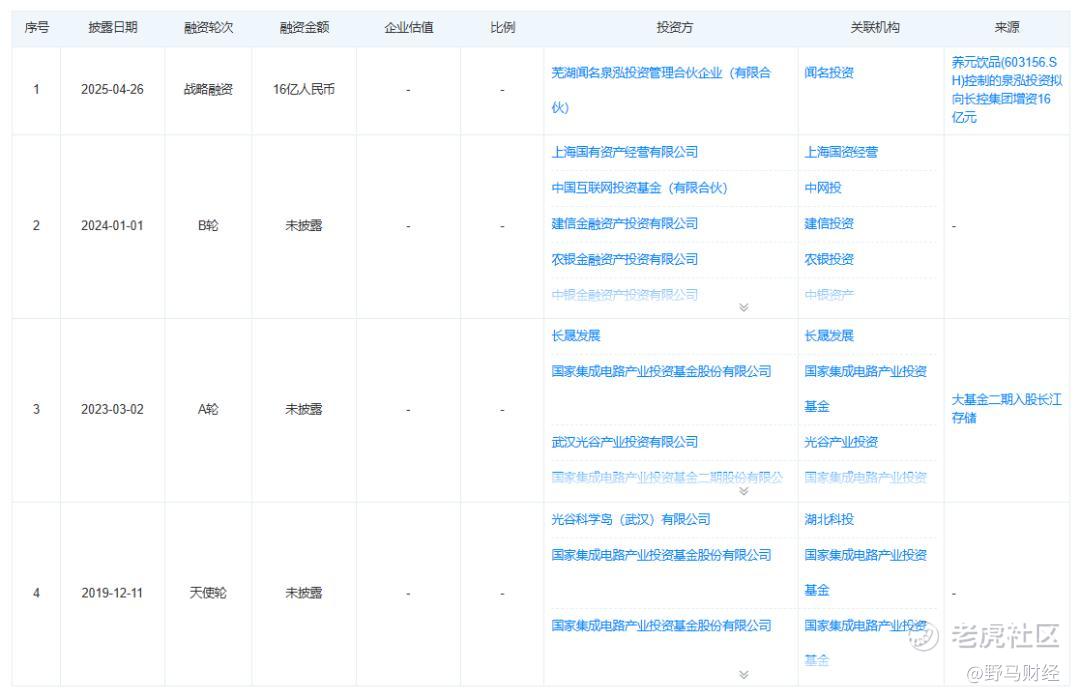The image size is (1080, 698).
Task: Click 长晟发展 in the investor column
Action: click(576, 336)
